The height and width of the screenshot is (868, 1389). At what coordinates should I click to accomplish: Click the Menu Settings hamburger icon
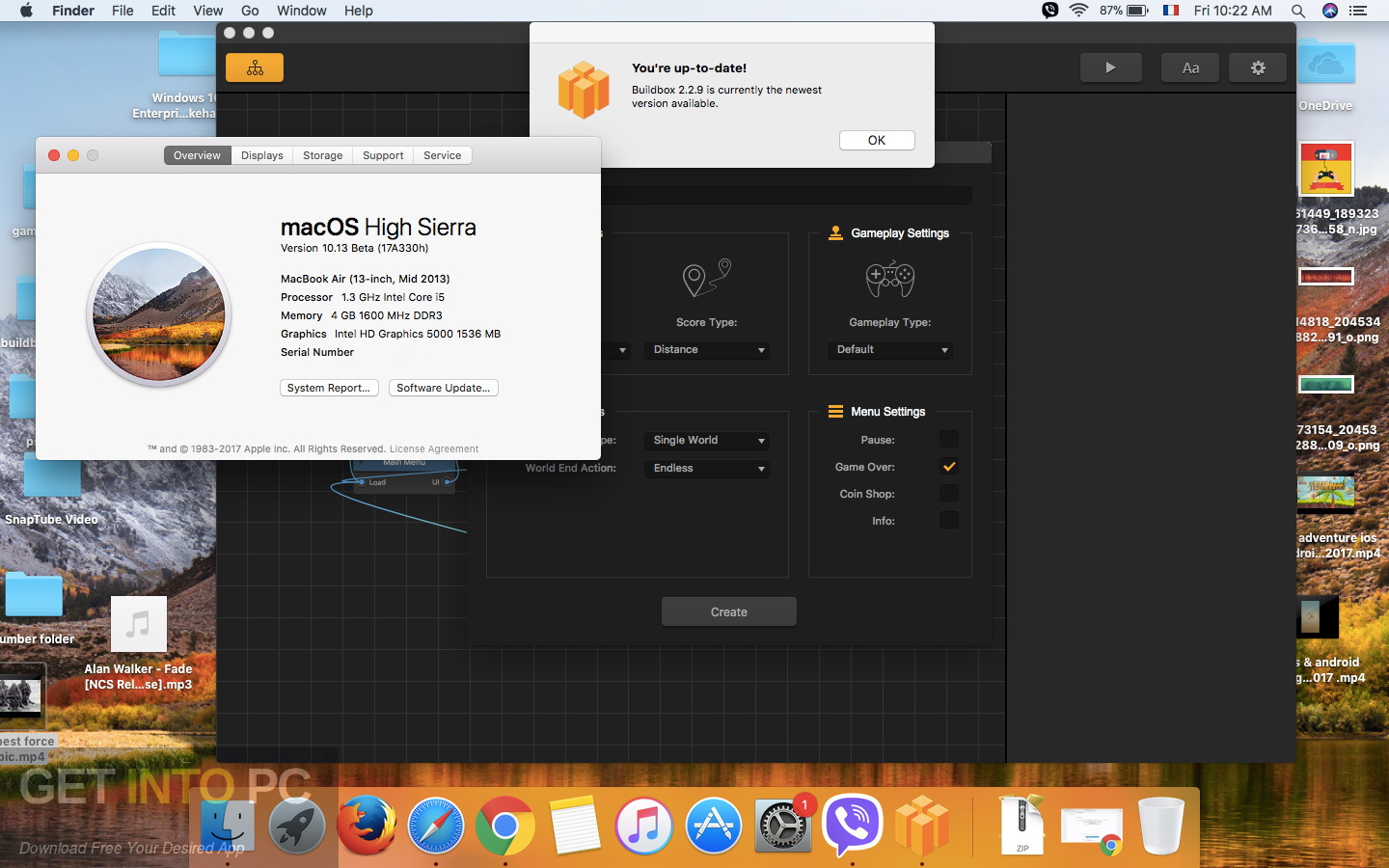click(x=835, y=411)
